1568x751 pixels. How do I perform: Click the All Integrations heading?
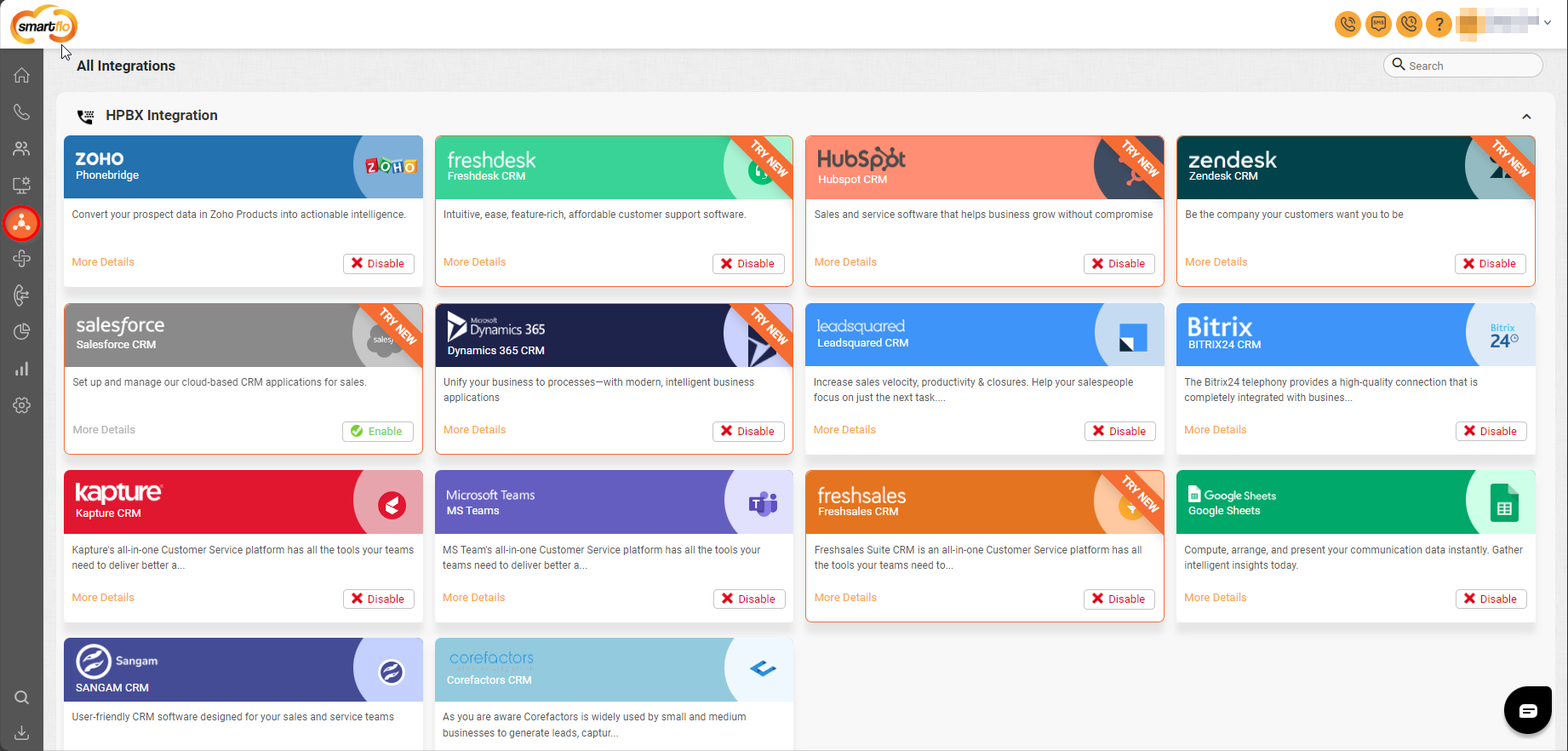126,66
